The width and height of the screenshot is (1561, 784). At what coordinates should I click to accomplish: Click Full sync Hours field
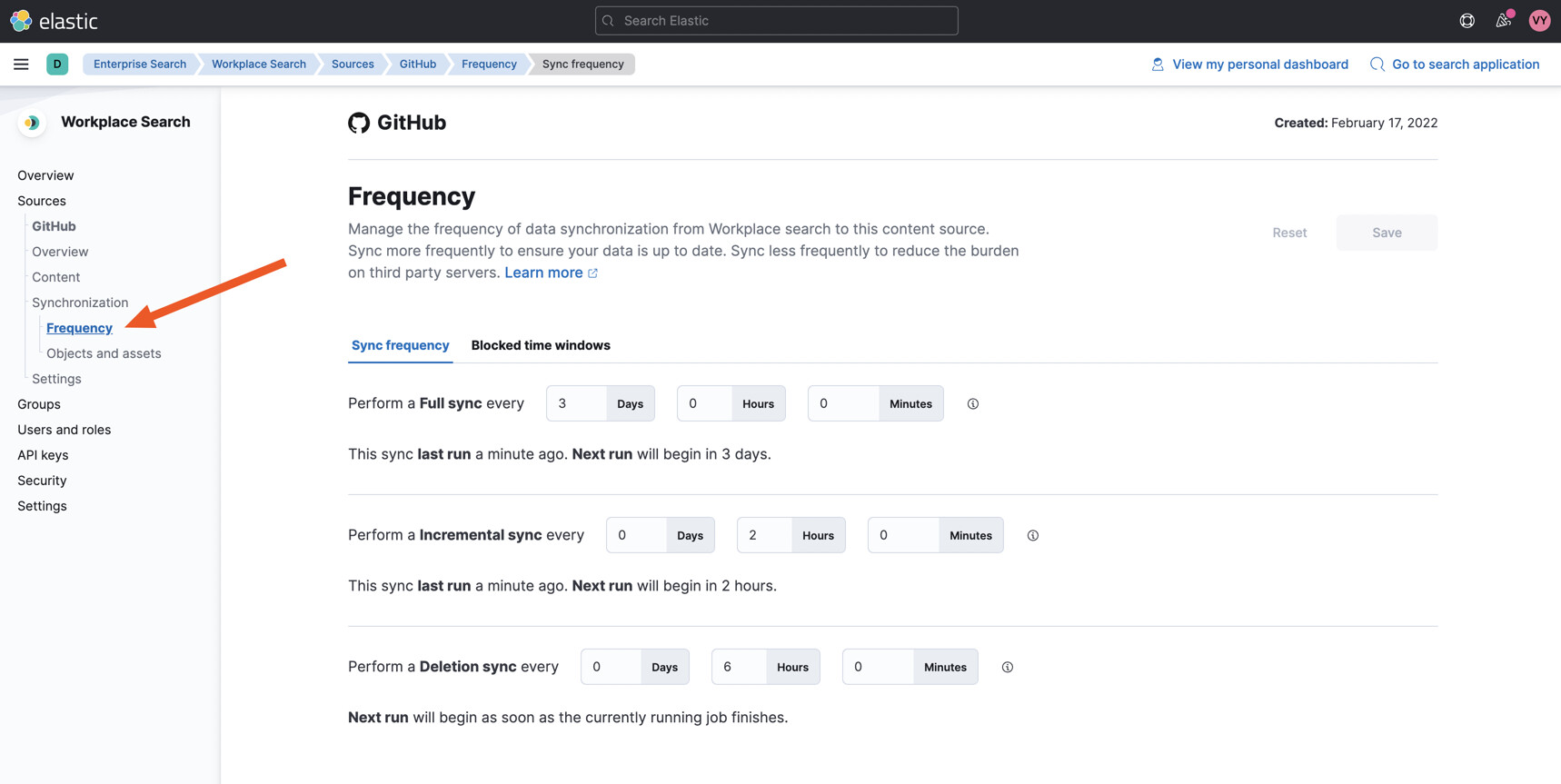coord(704,403)
